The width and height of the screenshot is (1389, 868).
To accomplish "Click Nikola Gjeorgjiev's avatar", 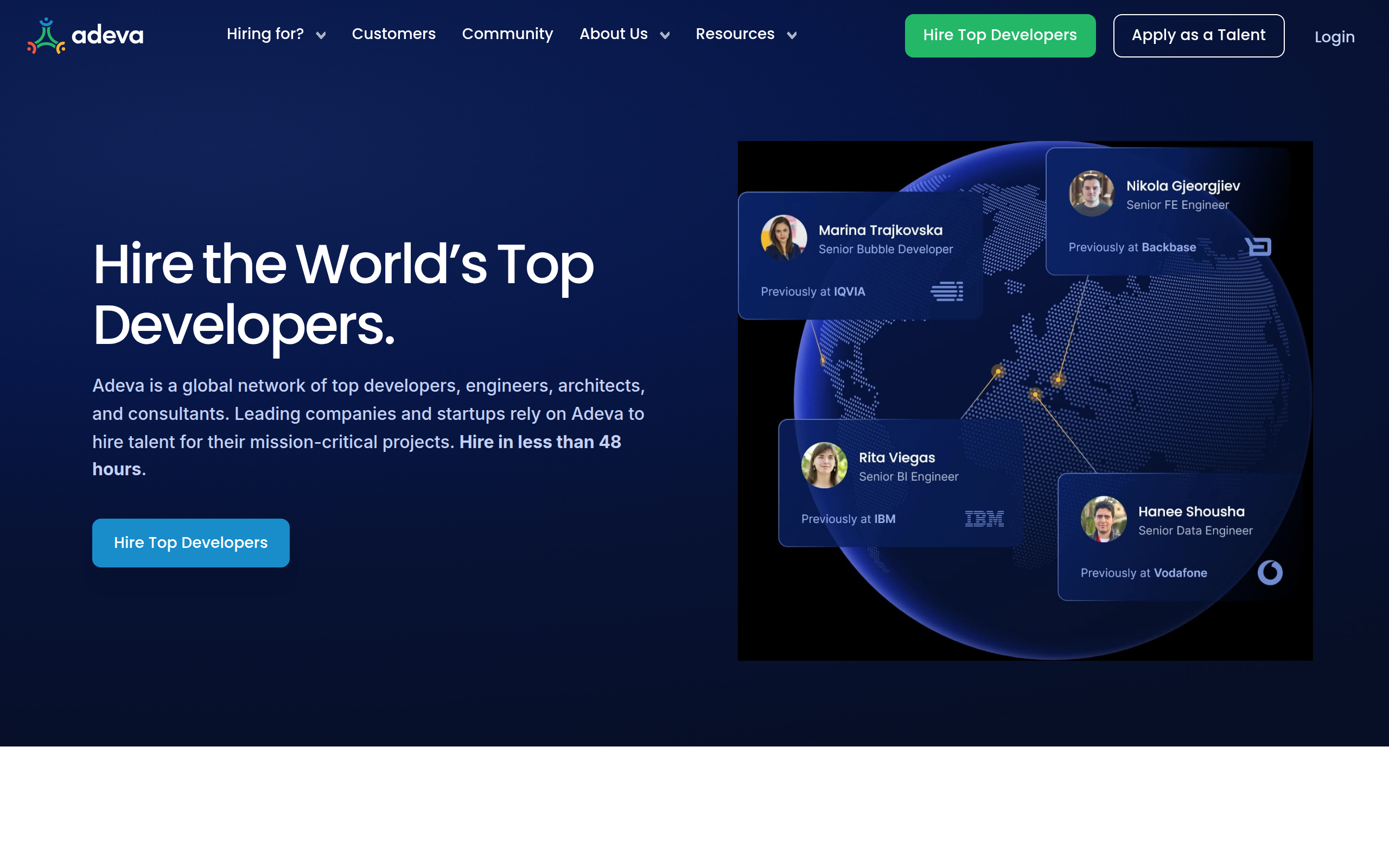I will coord(1091,194).
